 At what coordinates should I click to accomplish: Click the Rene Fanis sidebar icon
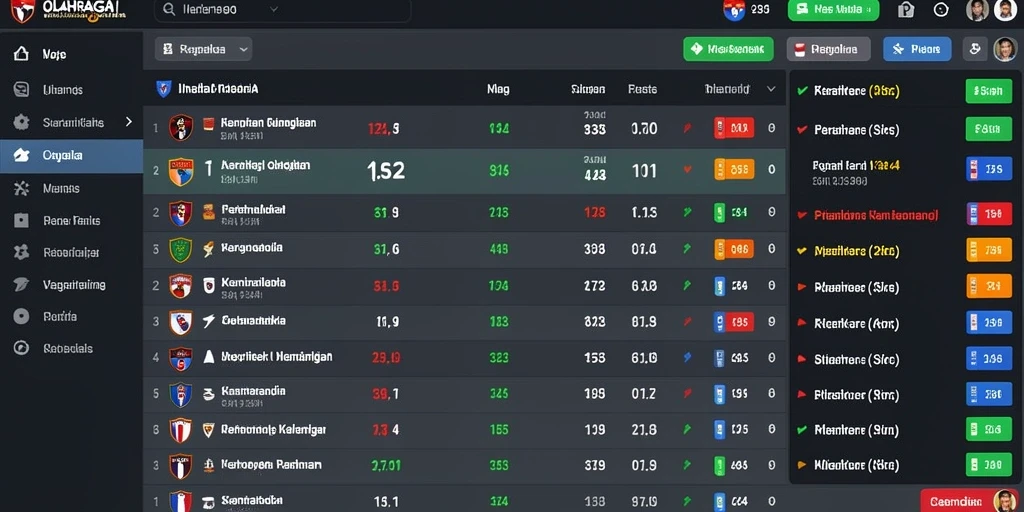click(21, 220)
